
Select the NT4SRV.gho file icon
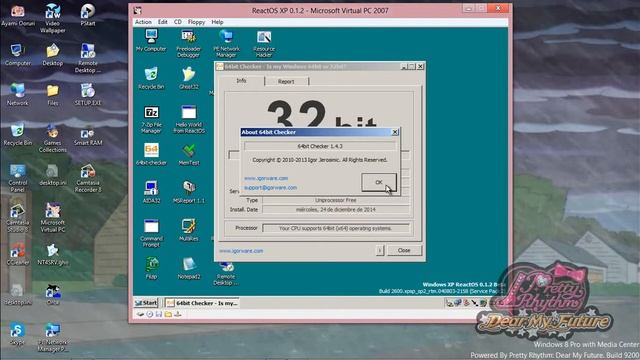click(53, 254)
